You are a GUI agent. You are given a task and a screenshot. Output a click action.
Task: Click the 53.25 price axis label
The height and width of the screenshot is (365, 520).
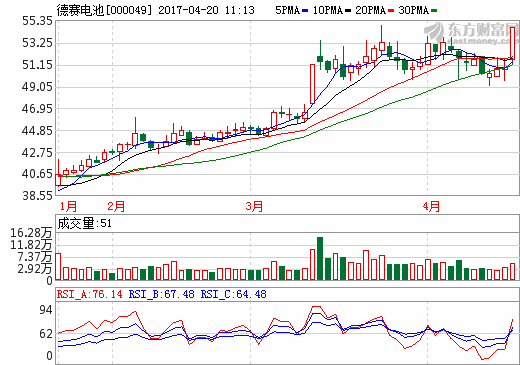pos(37,43)
